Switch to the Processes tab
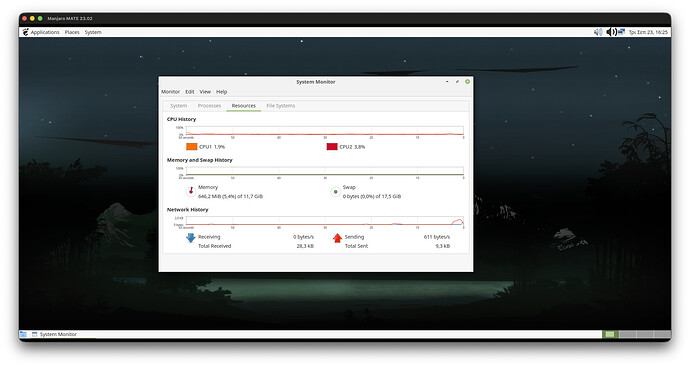The width and height of the screenshot is (690, 366). [x=209, y=106]
